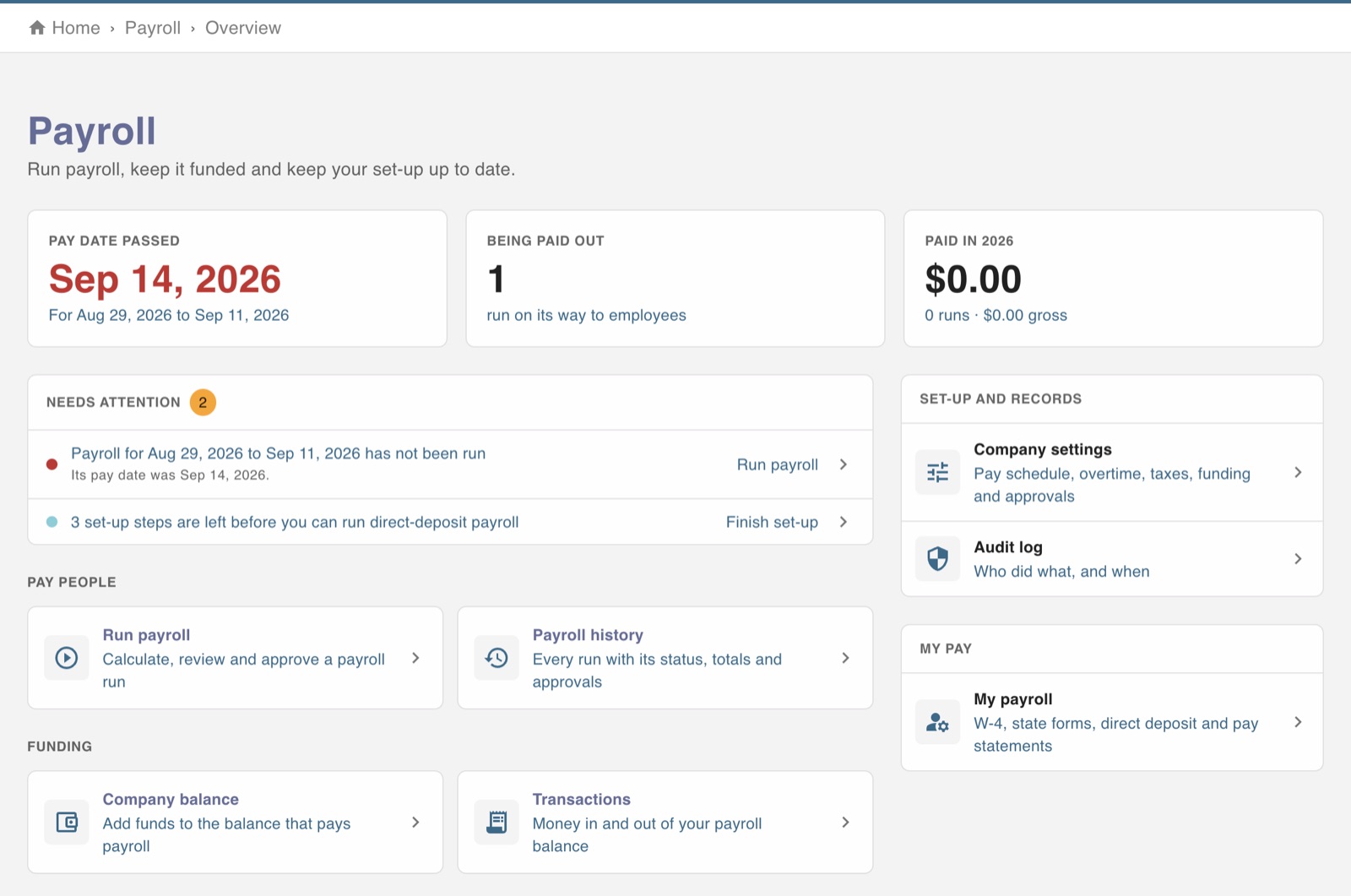Click the orange Needs Attention count badge
The height and width of the screenshot is (896, 1351).
tap(203, 402)
